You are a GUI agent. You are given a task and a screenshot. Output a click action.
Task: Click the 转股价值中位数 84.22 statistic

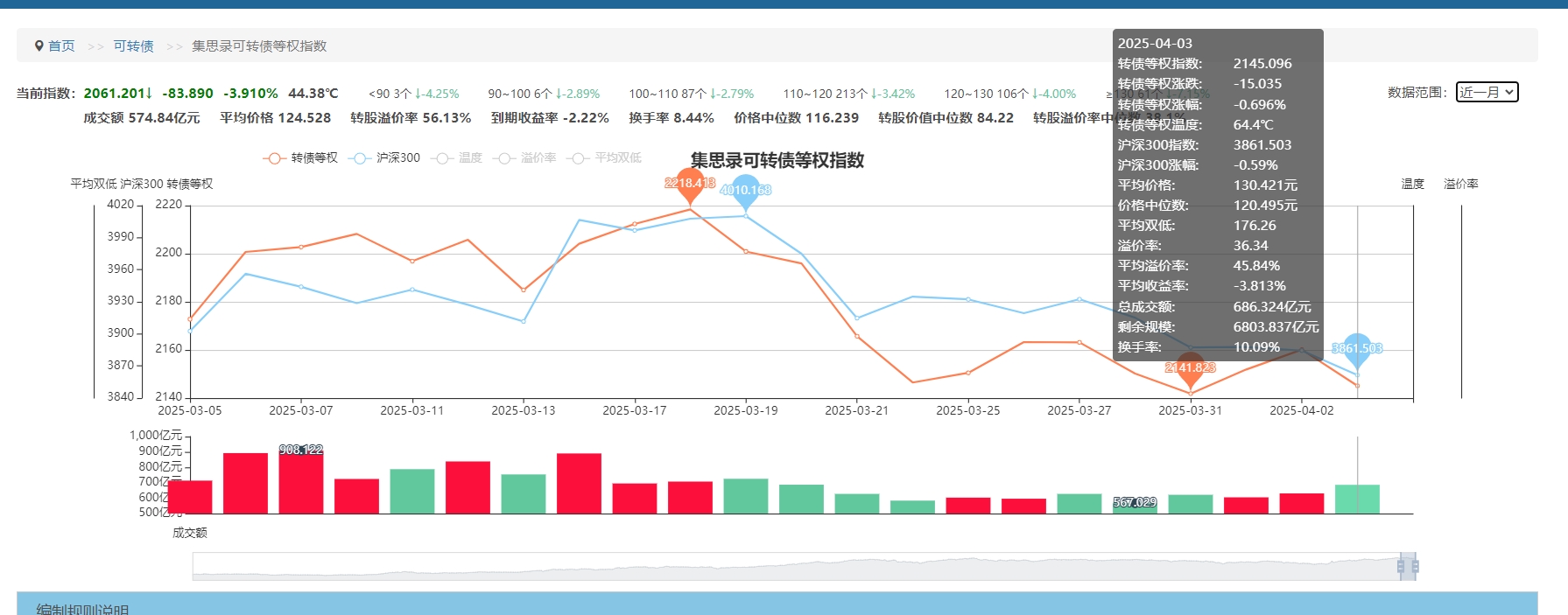pyautogui.click(x=946, y=117)
